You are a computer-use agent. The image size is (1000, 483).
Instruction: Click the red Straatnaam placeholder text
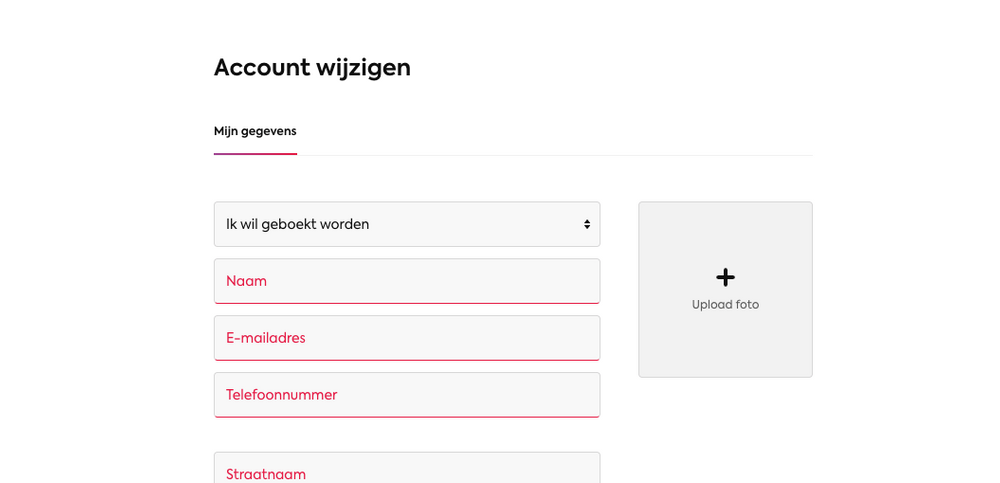[x=266, y=474]
